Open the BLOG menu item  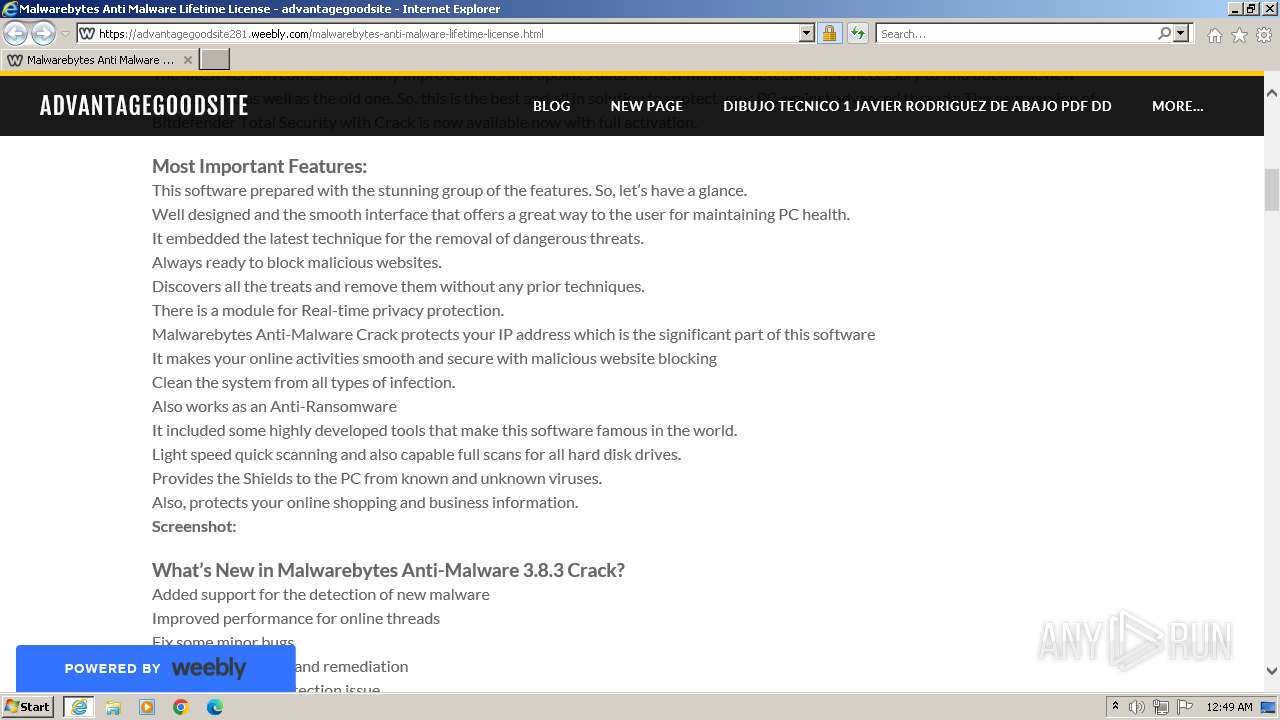click(551, 106)
